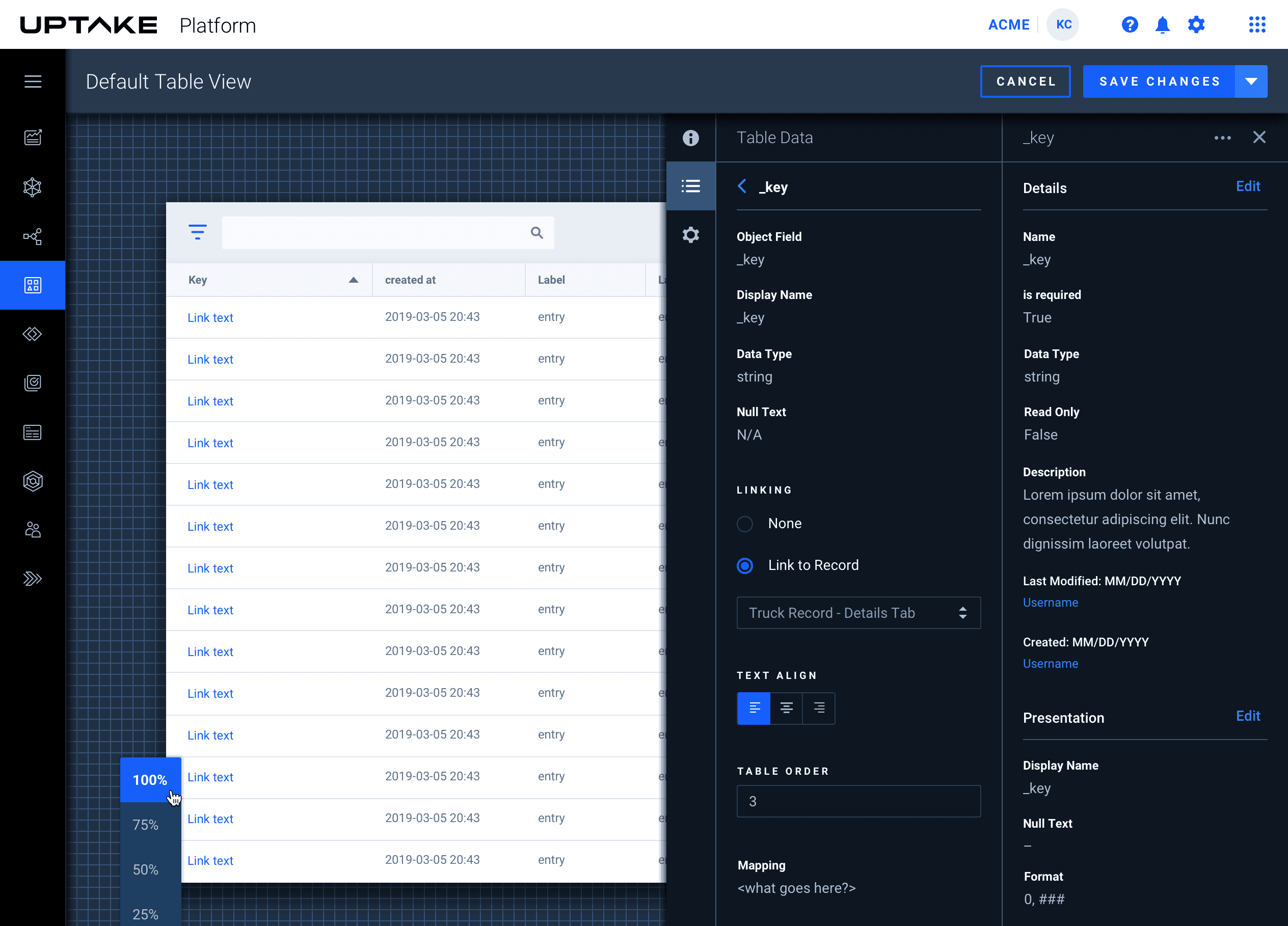Choose 50% zoom from the menu

pyautogui.click(x=145, y=869)
